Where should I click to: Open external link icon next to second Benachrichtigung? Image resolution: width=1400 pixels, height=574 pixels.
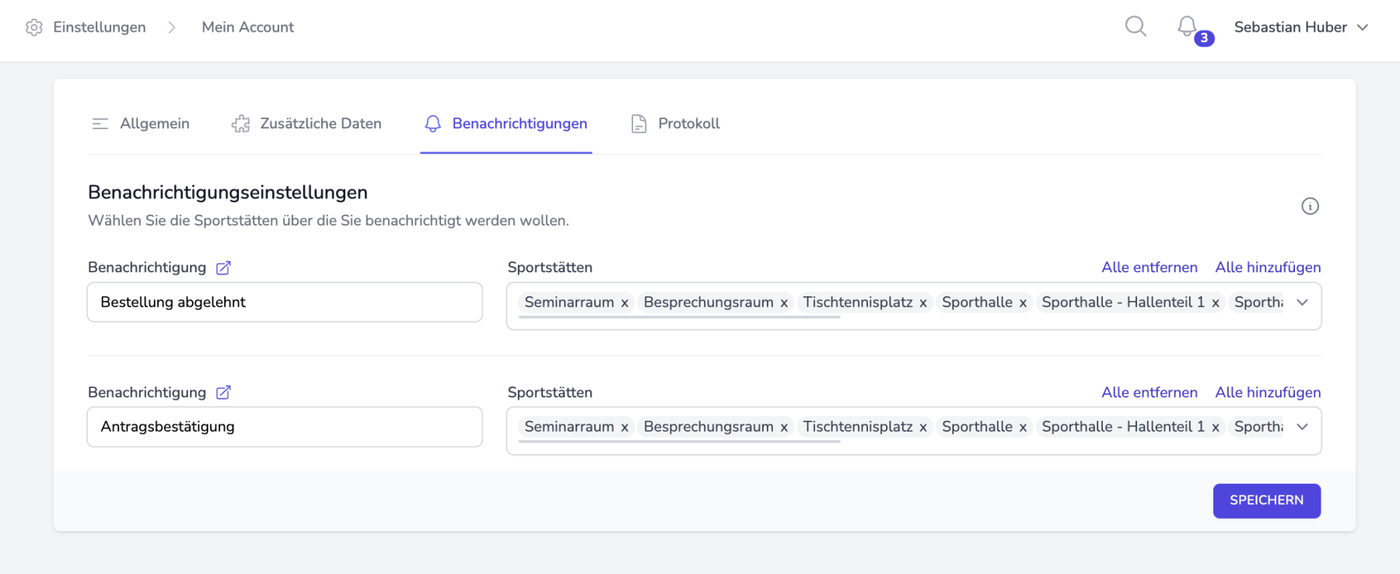pyautogui.click(x=223, y=393)
